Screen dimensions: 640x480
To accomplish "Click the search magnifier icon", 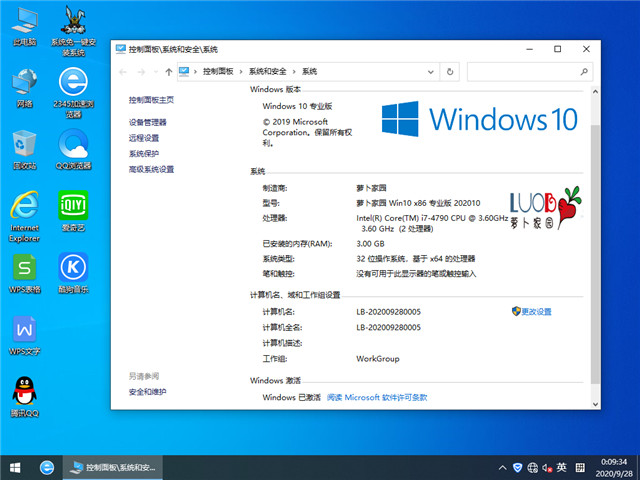I will (x=584, y=72).
